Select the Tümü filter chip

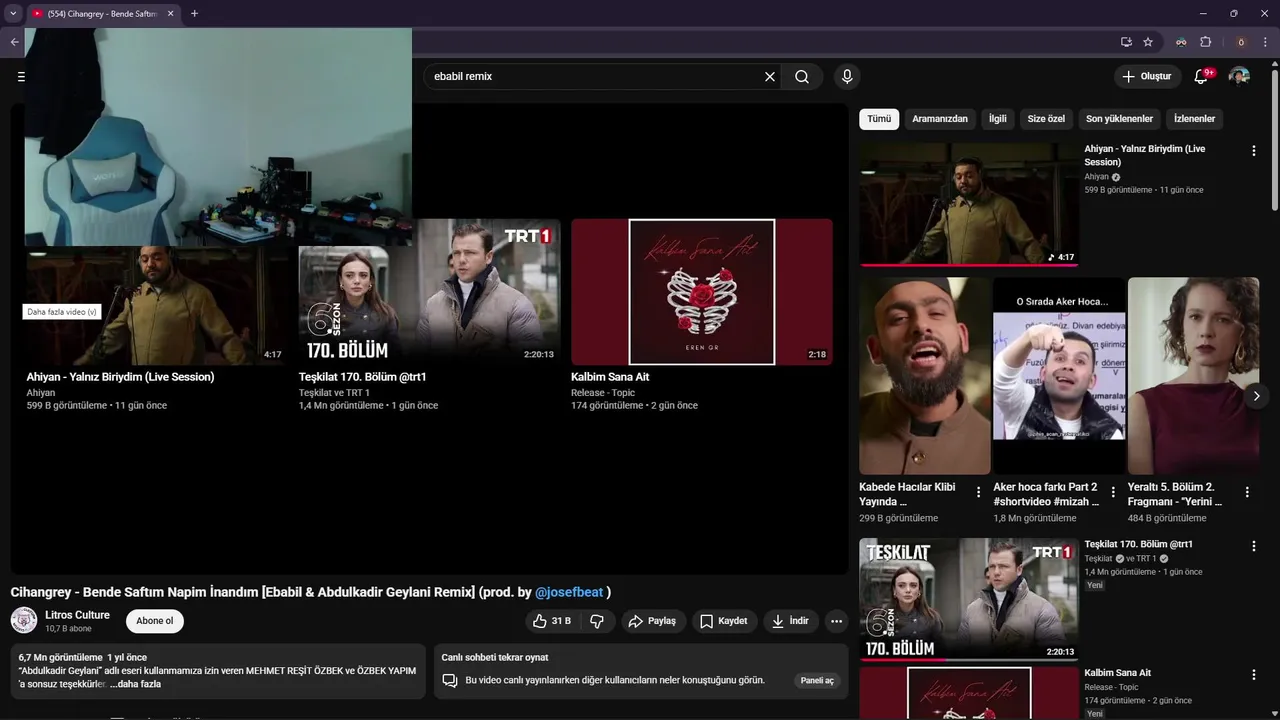[x=879, y=119]
